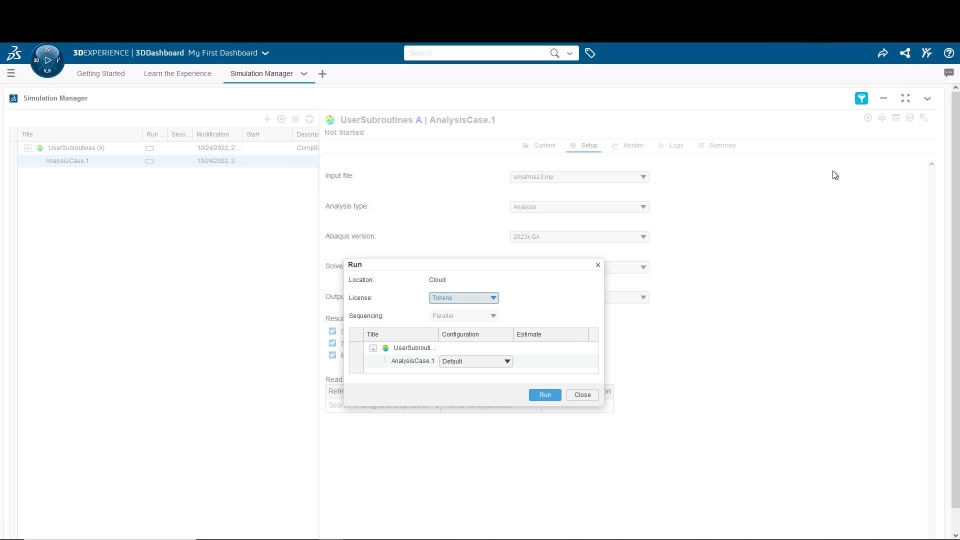The image size is (960, 540).
Task: Click Estimate column header in dialog
Action: pyautogui.click(x=550, y=334)
